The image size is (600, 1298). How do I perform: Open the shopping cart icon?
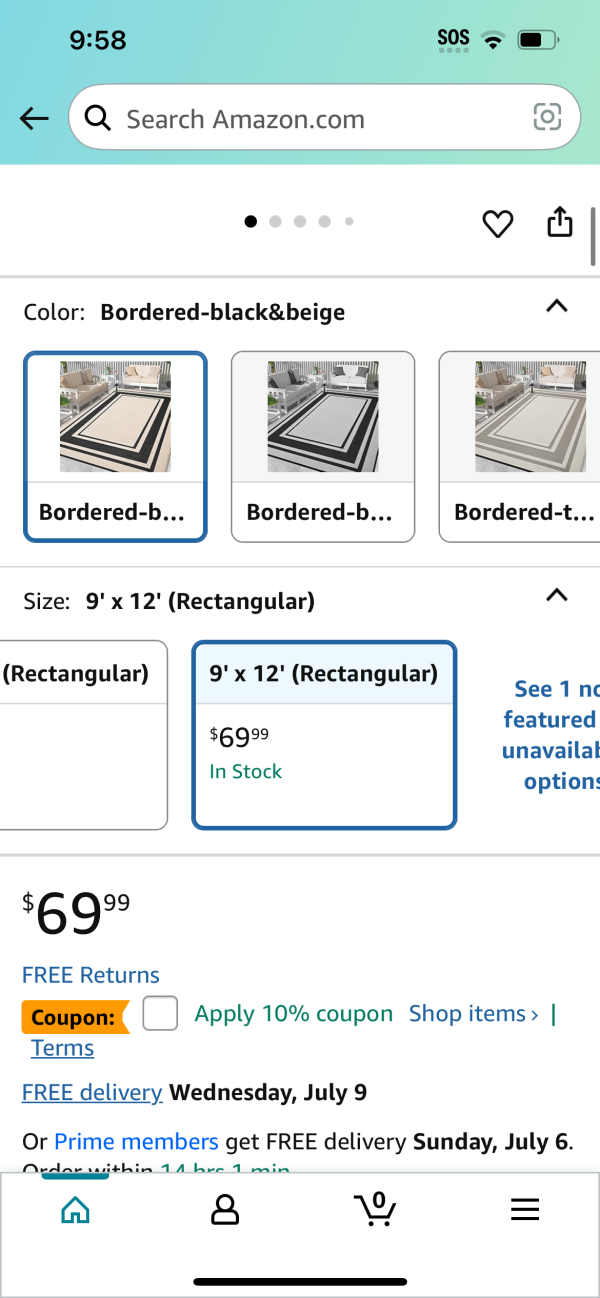point(375,1209)
